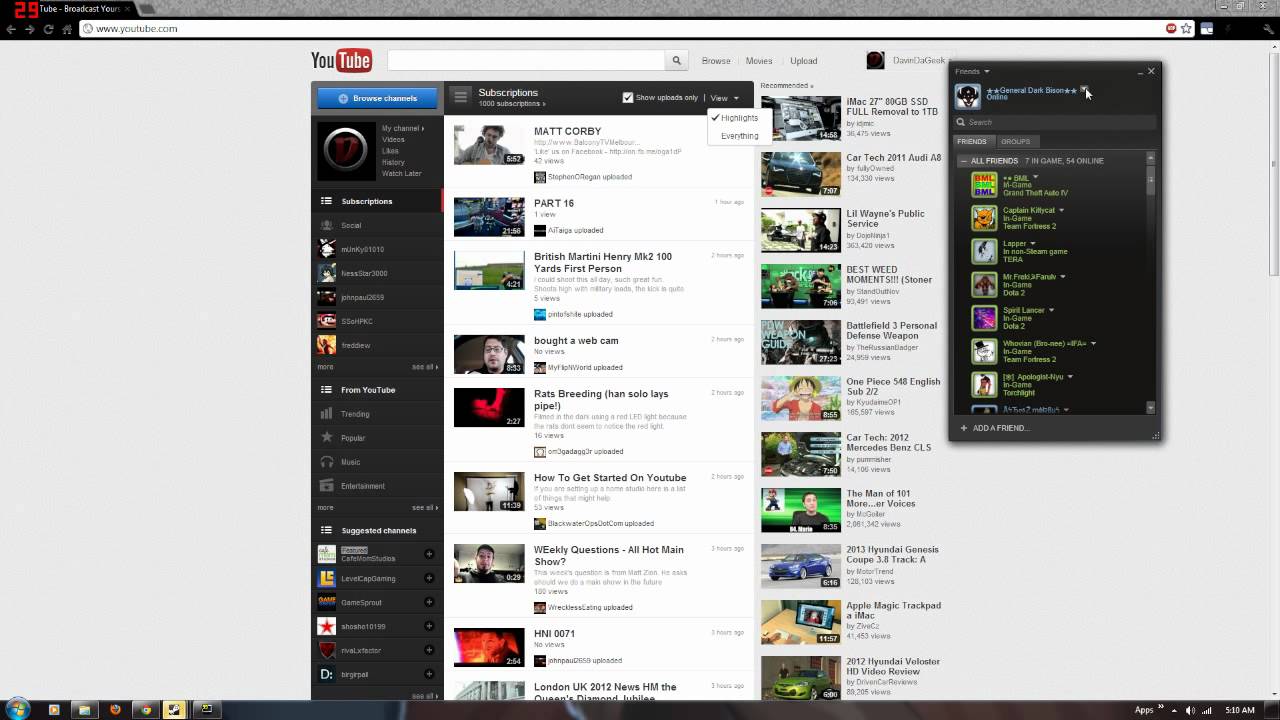This screenshot has height=720, width=1280.
Task: Open the bought a web cam thumbnail
Action: pos(489,354)
